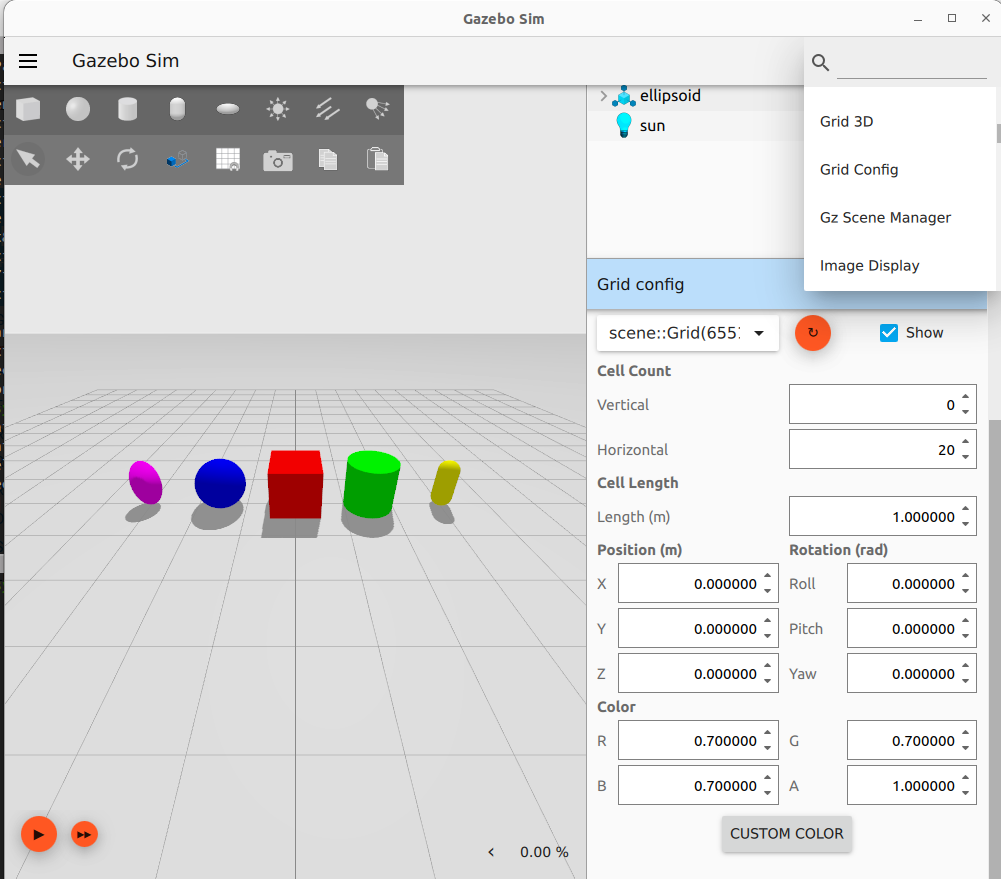1001x879 pixels.
Task: Click the blue sphere in scene
Action: click(x=220, y=483)
